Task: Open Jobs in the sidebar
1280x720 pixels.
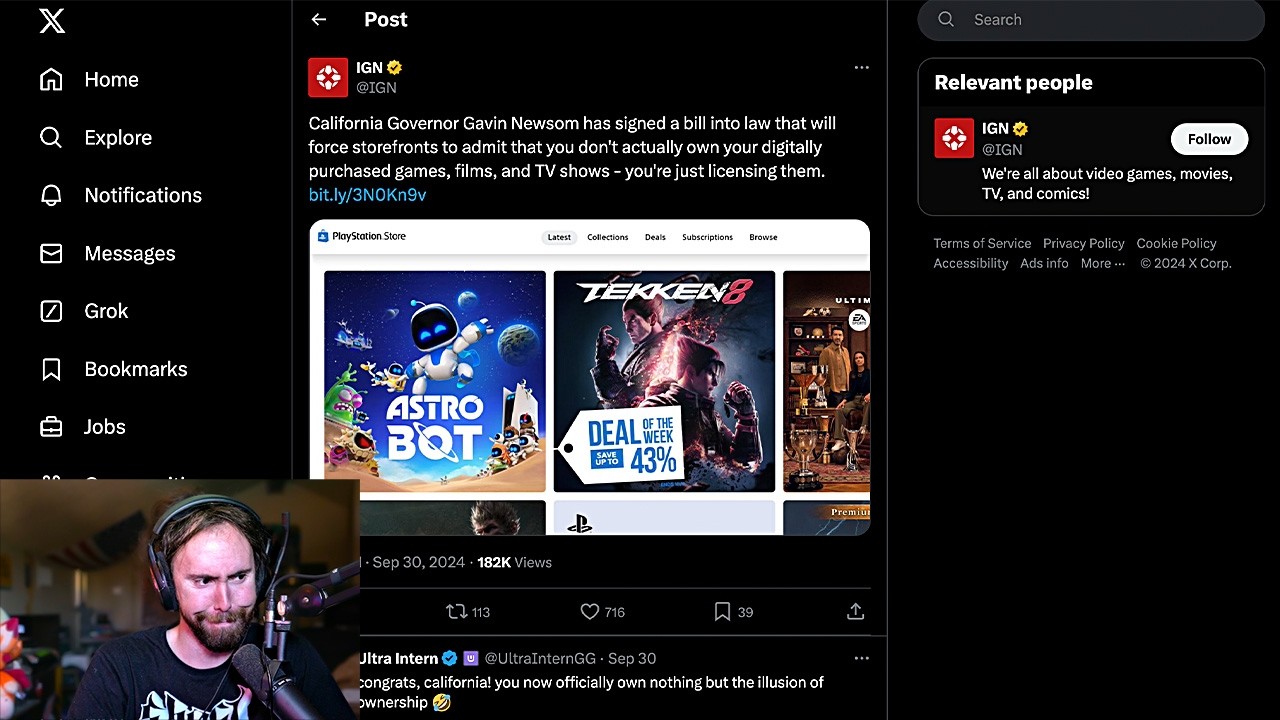Action: pyautogui.click(x=104, y=427)
